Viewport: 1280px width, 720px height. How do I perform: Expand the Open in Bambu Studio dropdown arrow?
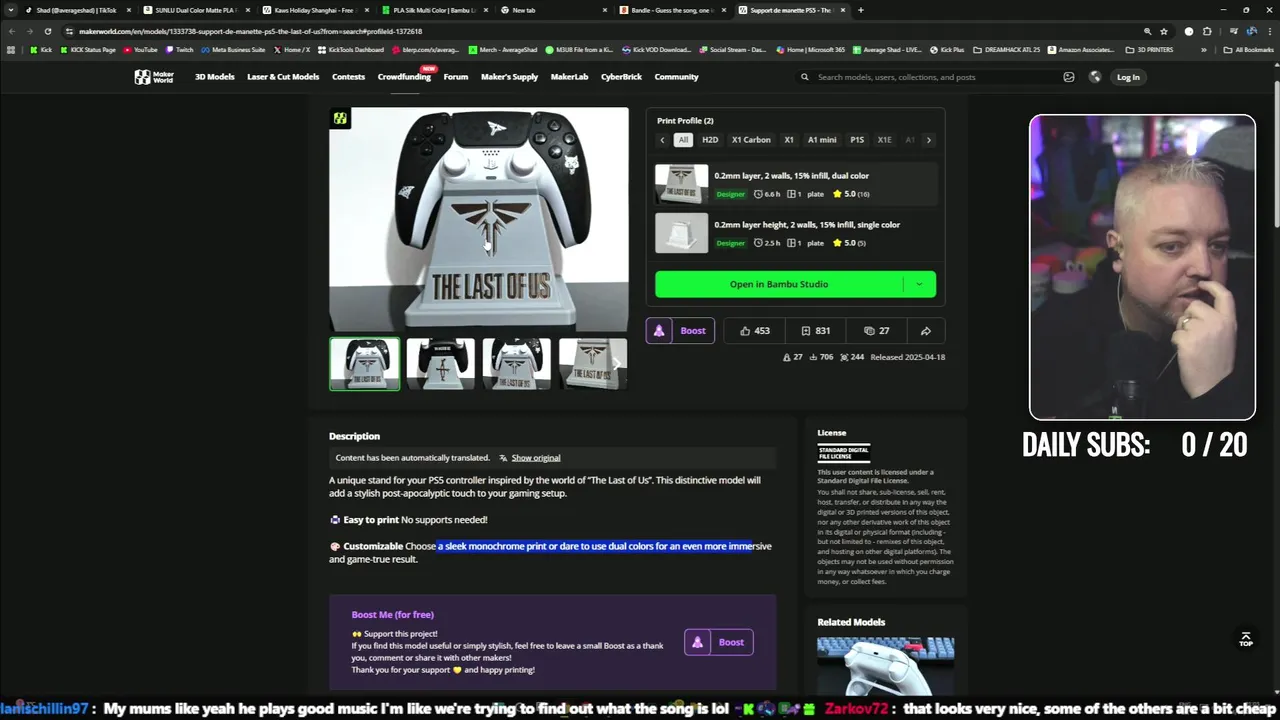[919, 284]
